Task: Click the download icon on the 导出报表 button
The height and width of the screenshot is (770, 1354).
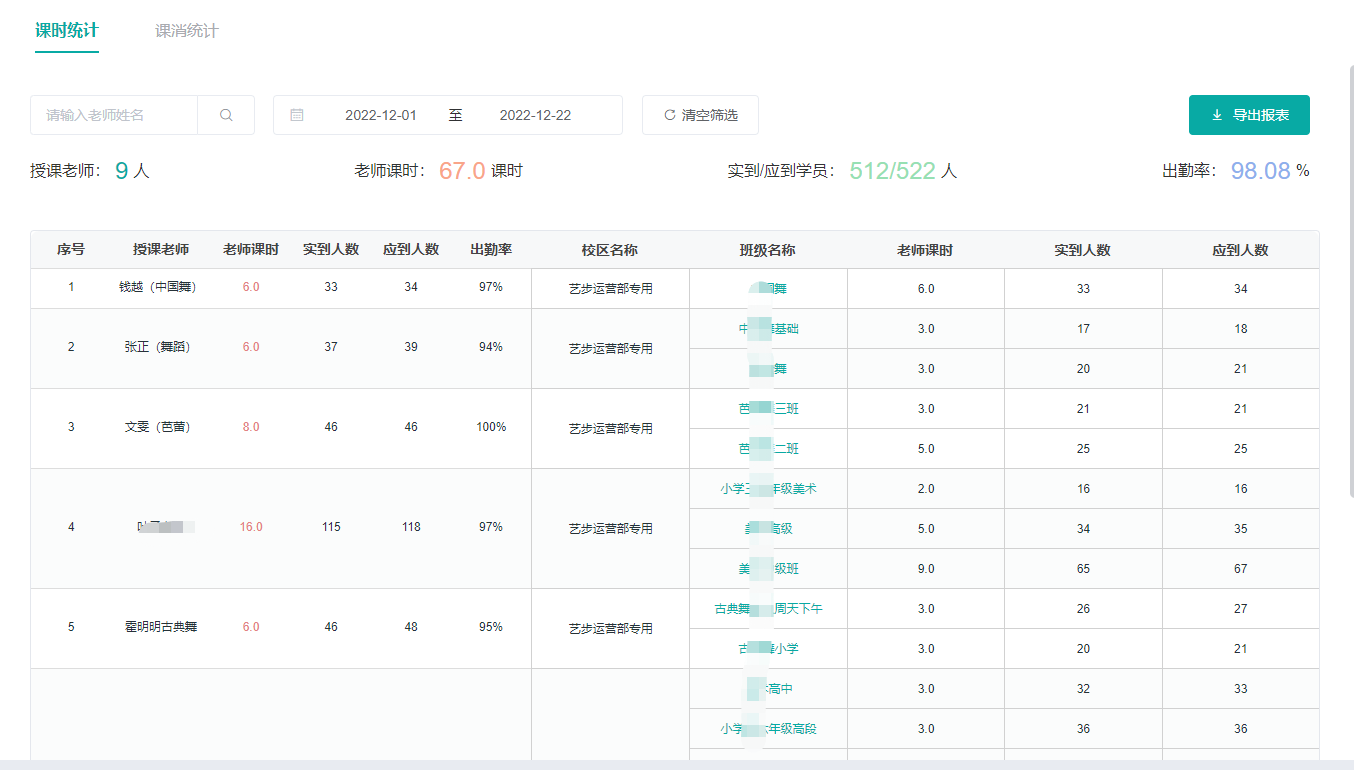Action: point(1218,115)
